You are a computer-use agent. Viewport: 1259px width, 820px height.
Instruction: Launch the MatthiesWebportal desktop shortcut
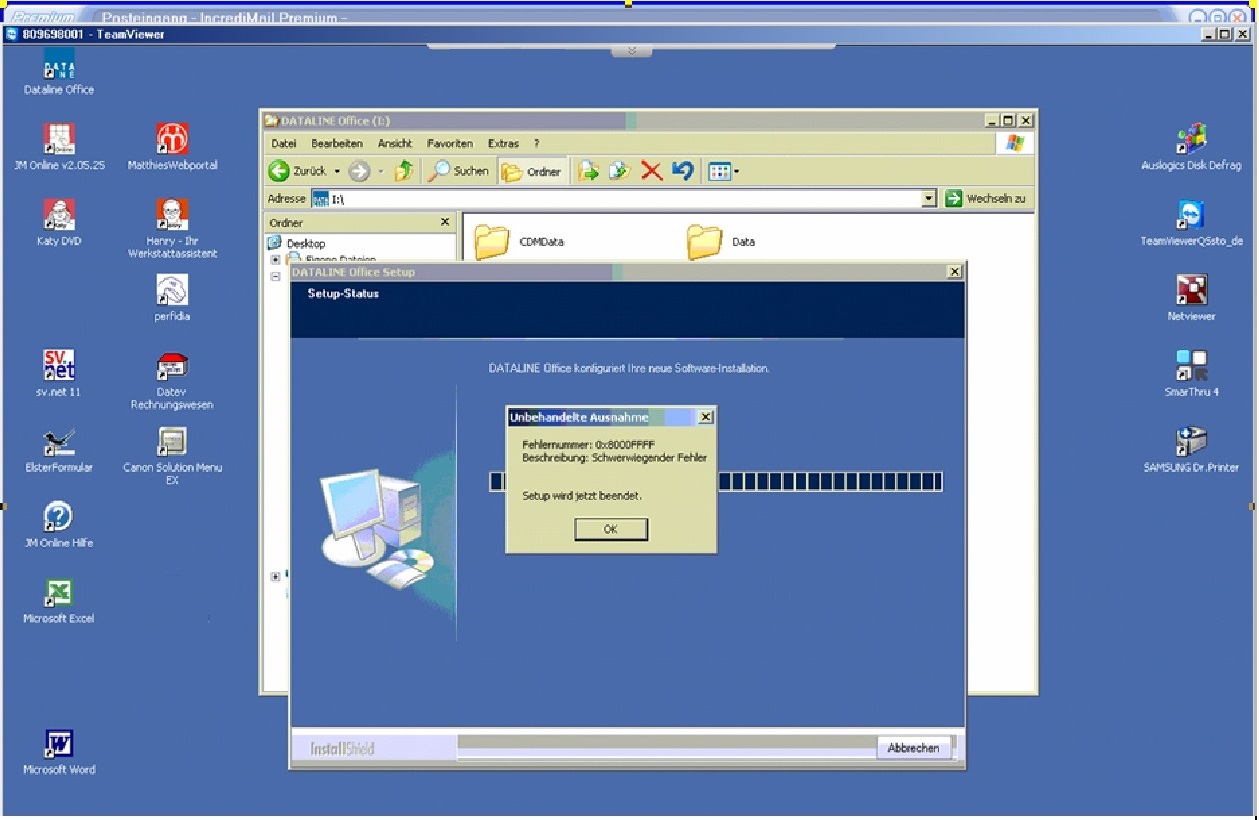172,140
